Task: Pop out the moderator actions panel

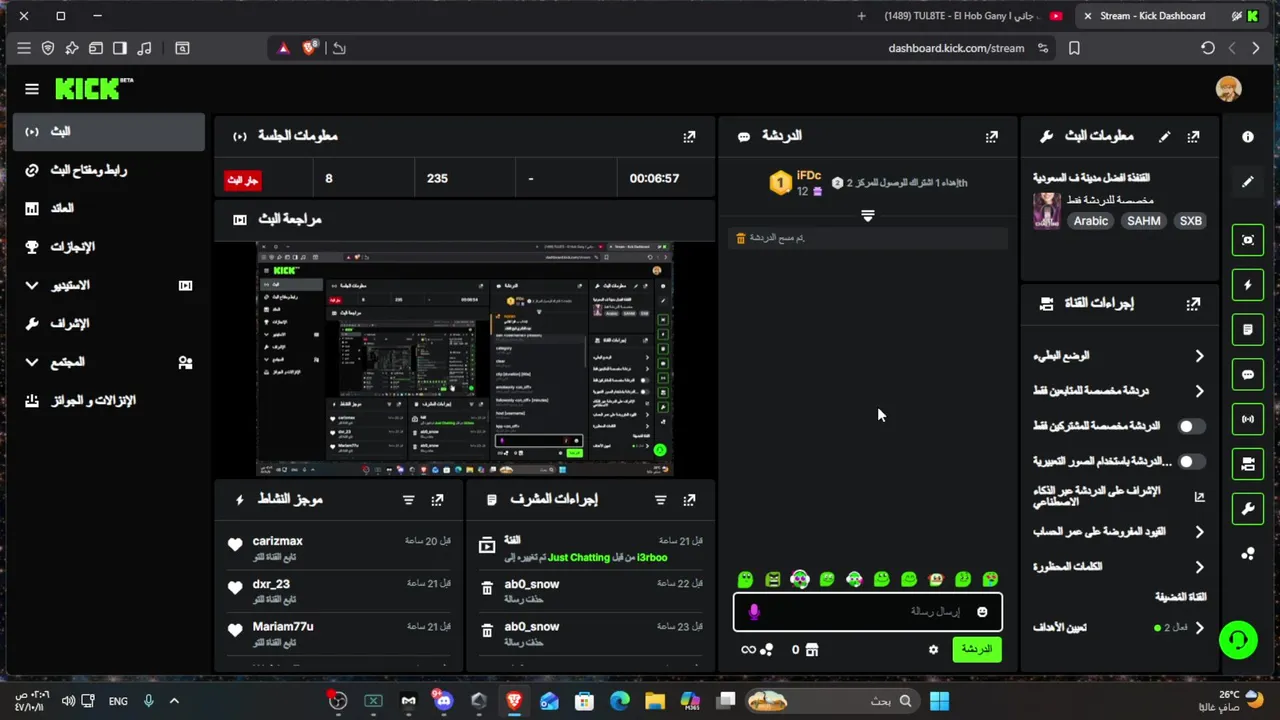Action: tap(689, 499)
